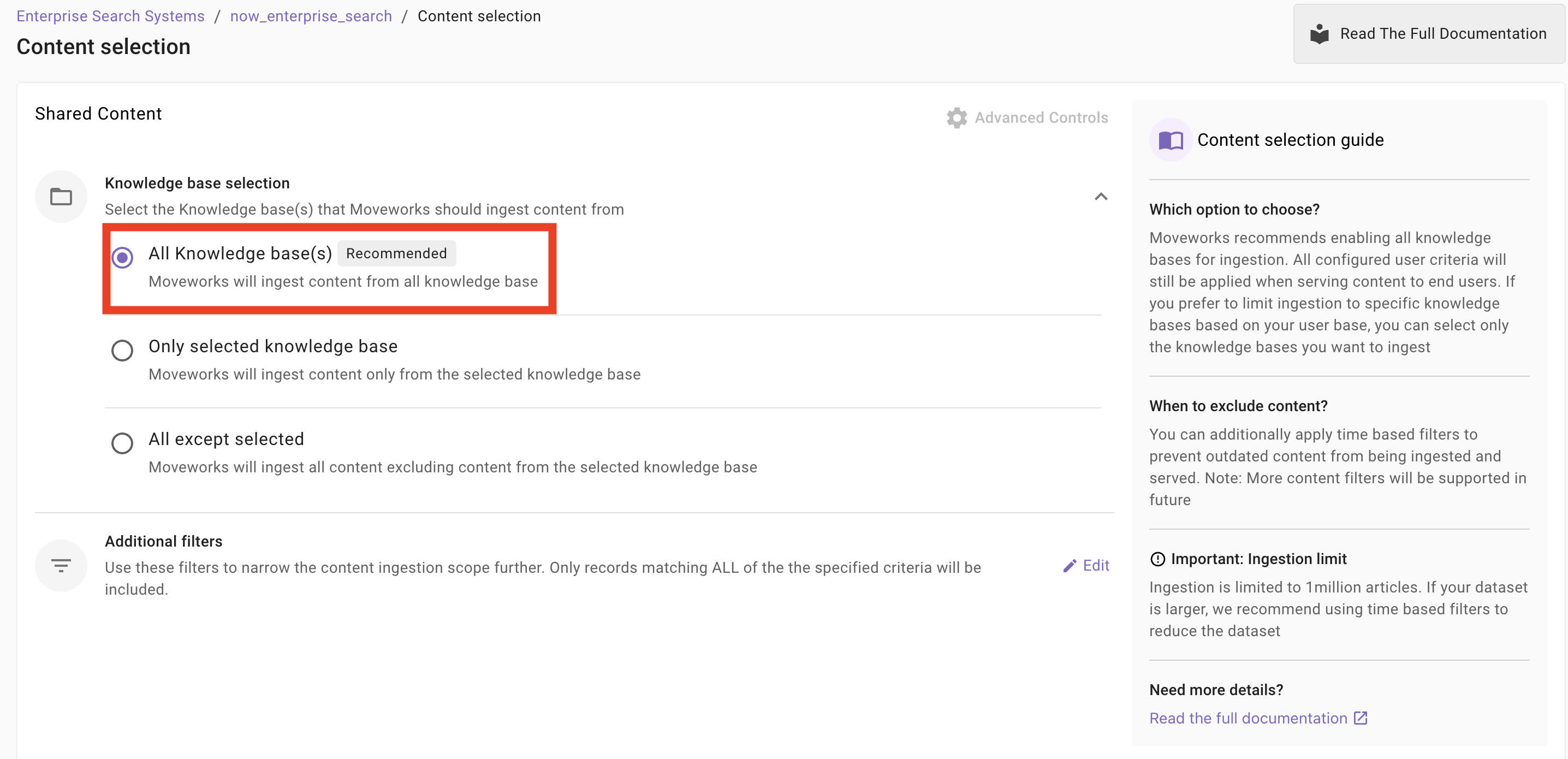
Task: Collapse the Knowledge base selection section chevron
Action: pyautogui.click(x=1101, y=197)
